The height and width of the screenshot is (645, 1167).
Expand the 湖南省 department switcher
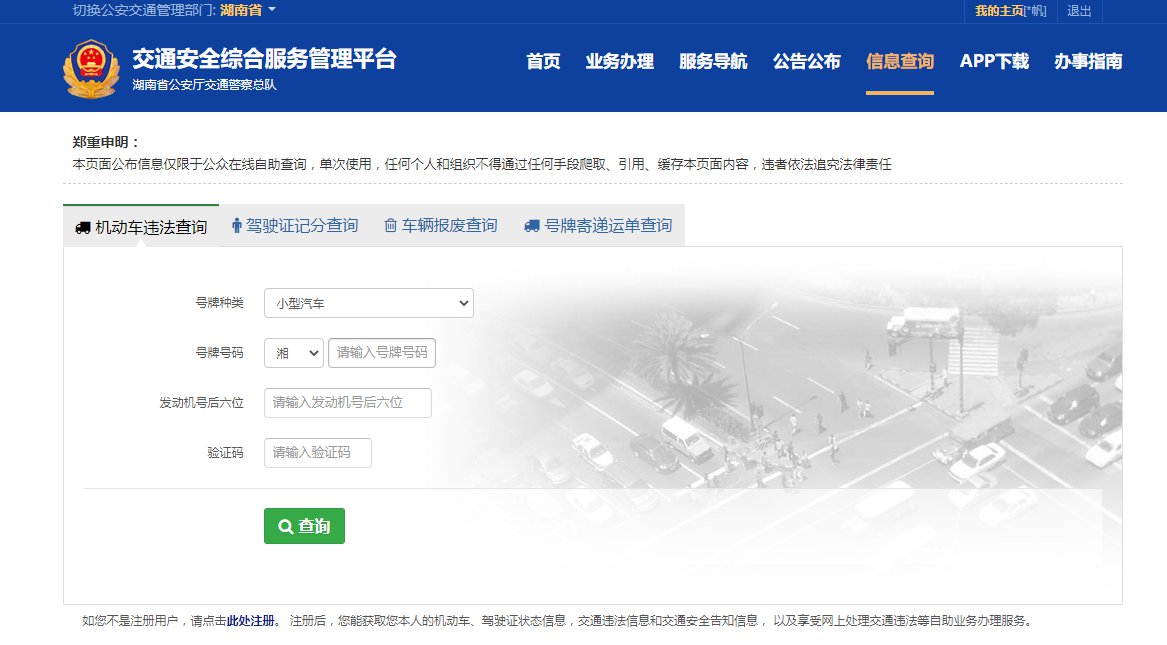click(x=247, y=10)
